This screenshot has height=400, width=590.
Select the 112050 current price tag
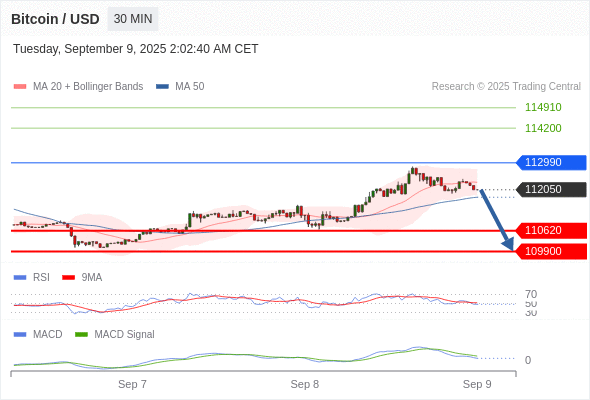551,189
